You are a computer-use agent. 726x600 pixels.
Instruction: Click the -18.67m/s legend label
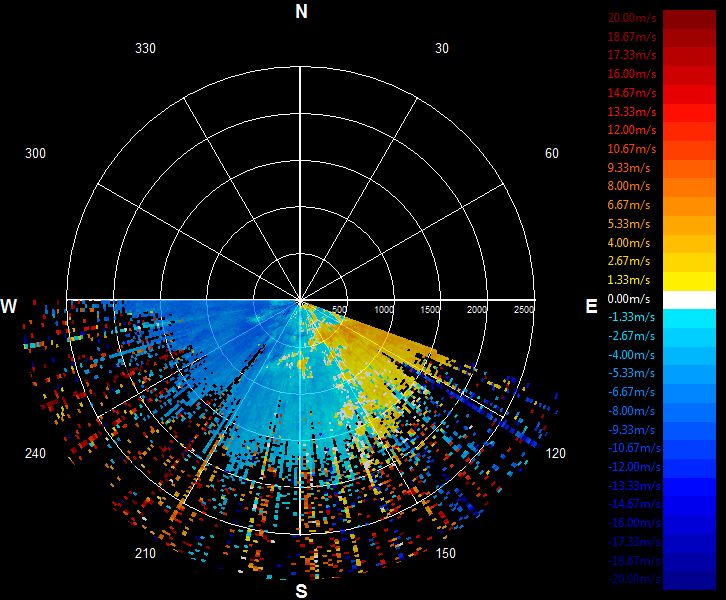point(634,561)
